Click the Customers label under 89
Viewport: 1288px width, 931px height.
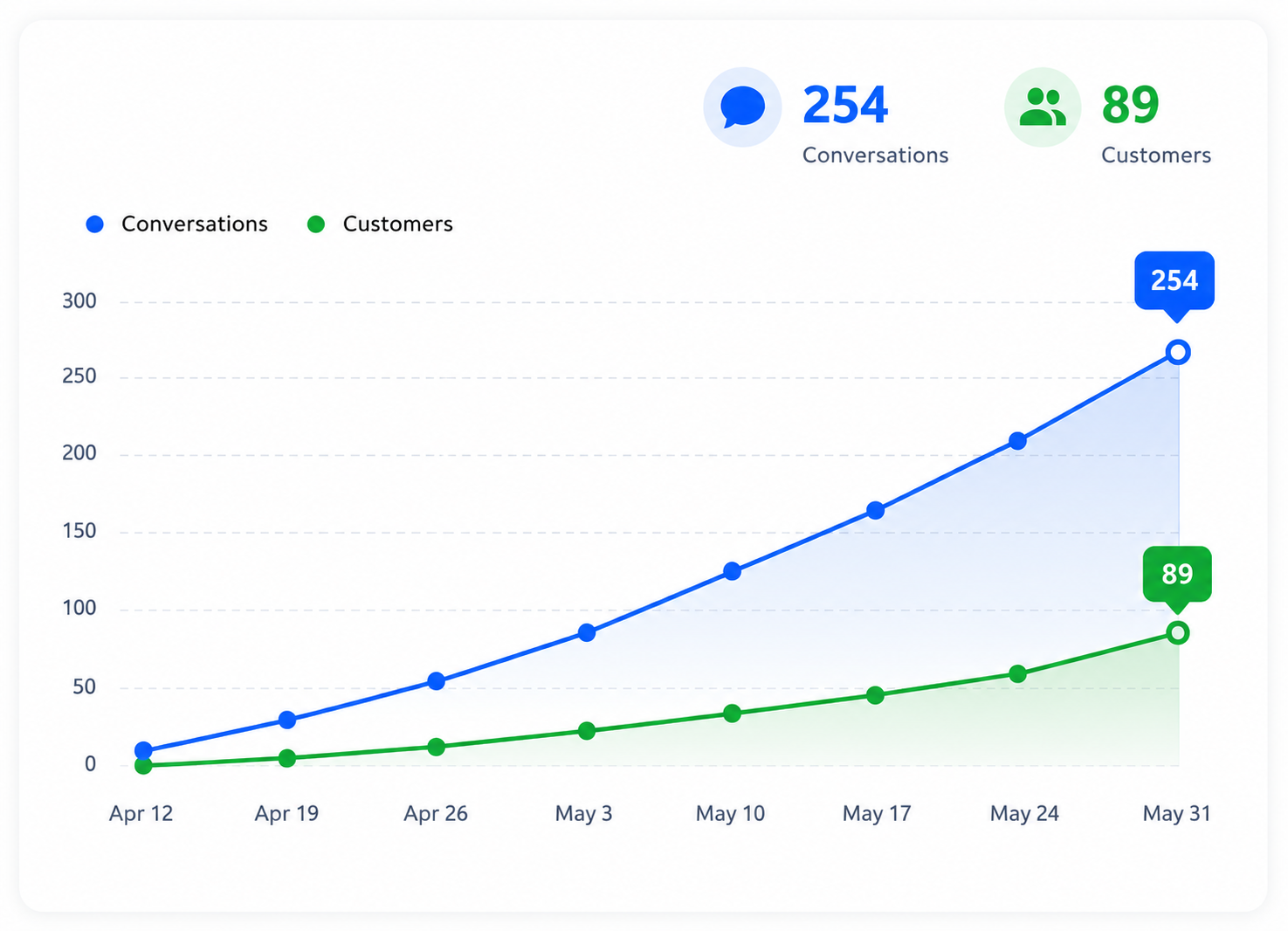coord(1156,155)
